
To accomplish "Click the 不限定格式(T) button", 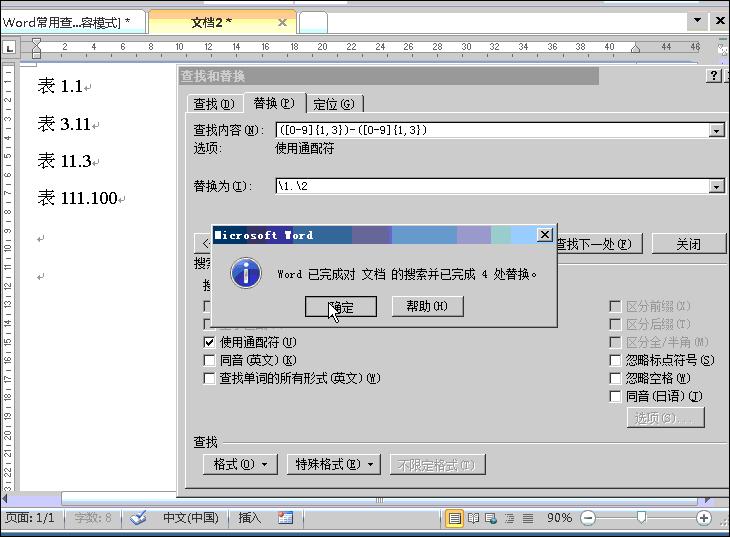I will coord(438,465).
